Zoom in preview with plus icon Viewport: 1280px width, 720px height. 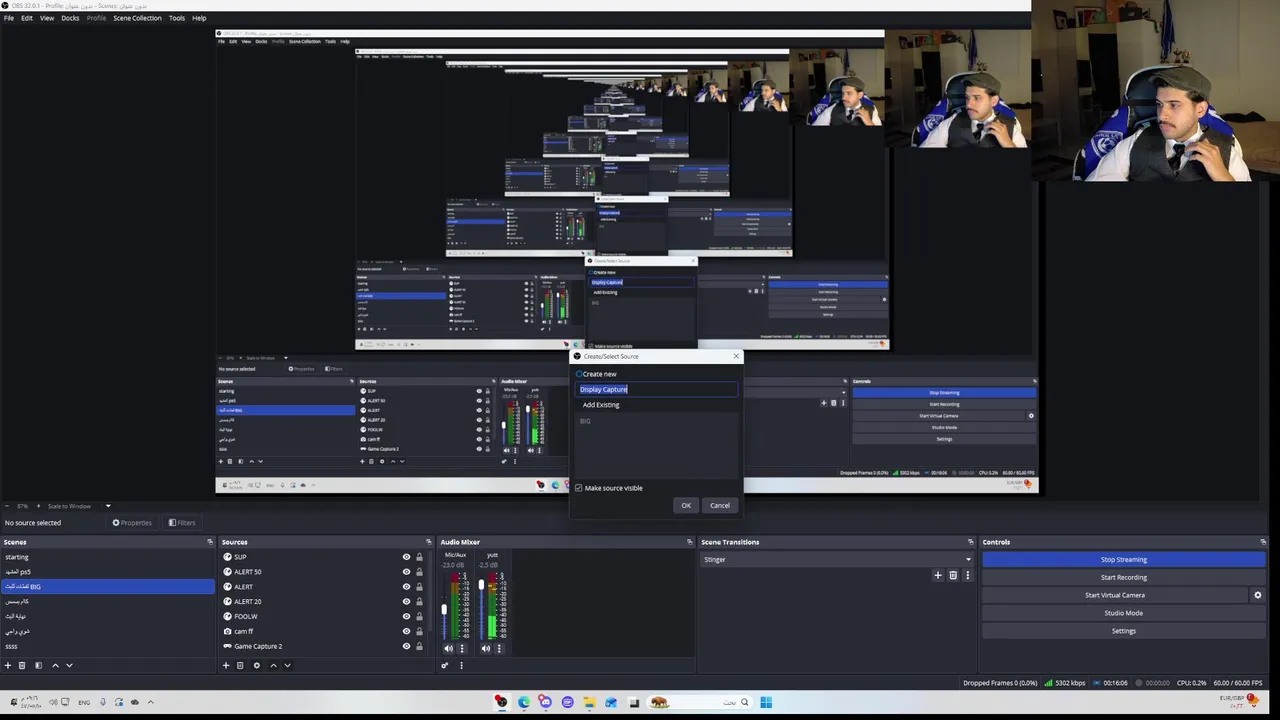pyautogui.click(x=37, y=506)
